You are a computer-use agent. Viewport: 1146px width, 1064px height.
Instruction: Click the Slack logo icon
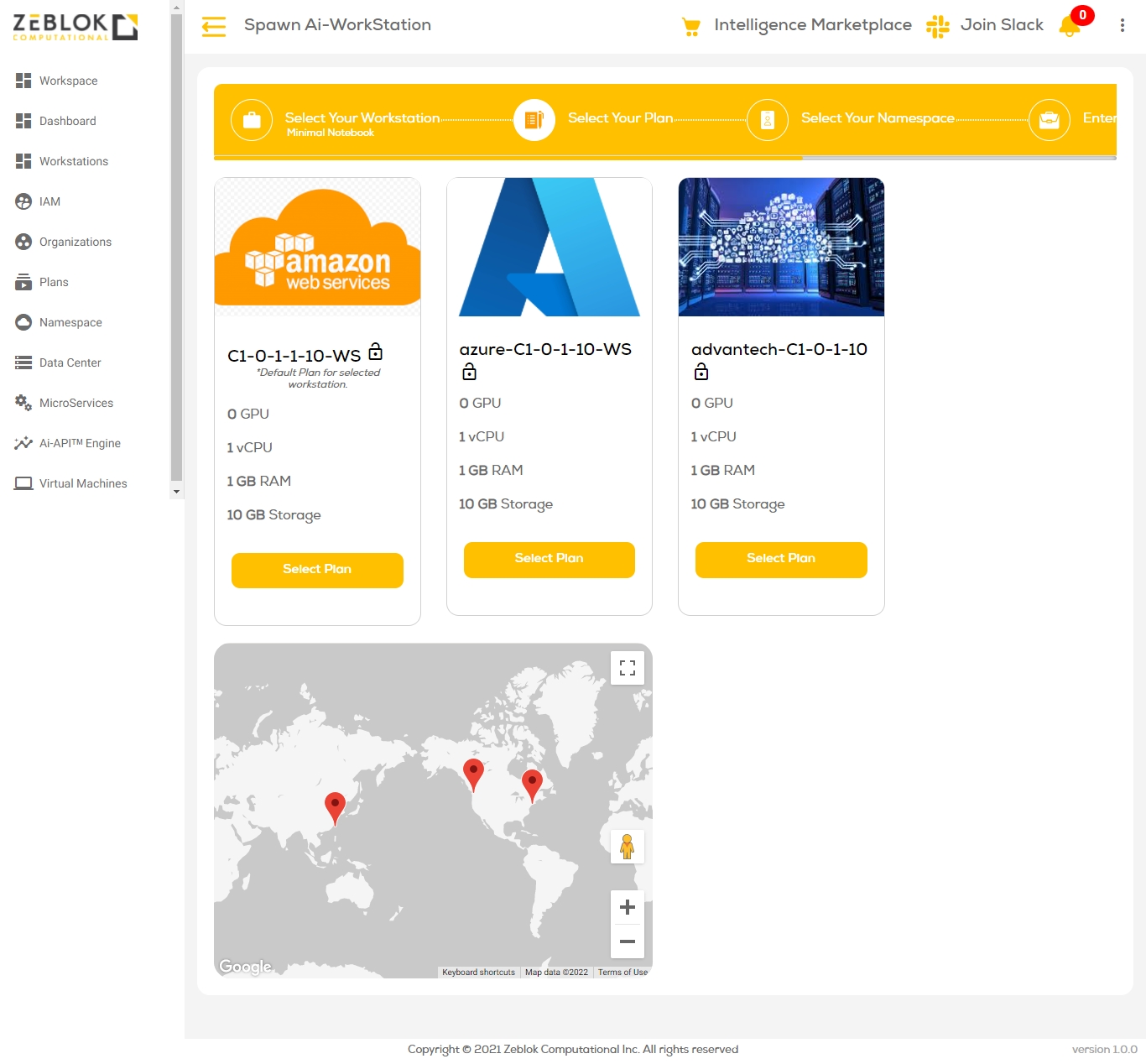pyautogui.click(x=937, y=26)
